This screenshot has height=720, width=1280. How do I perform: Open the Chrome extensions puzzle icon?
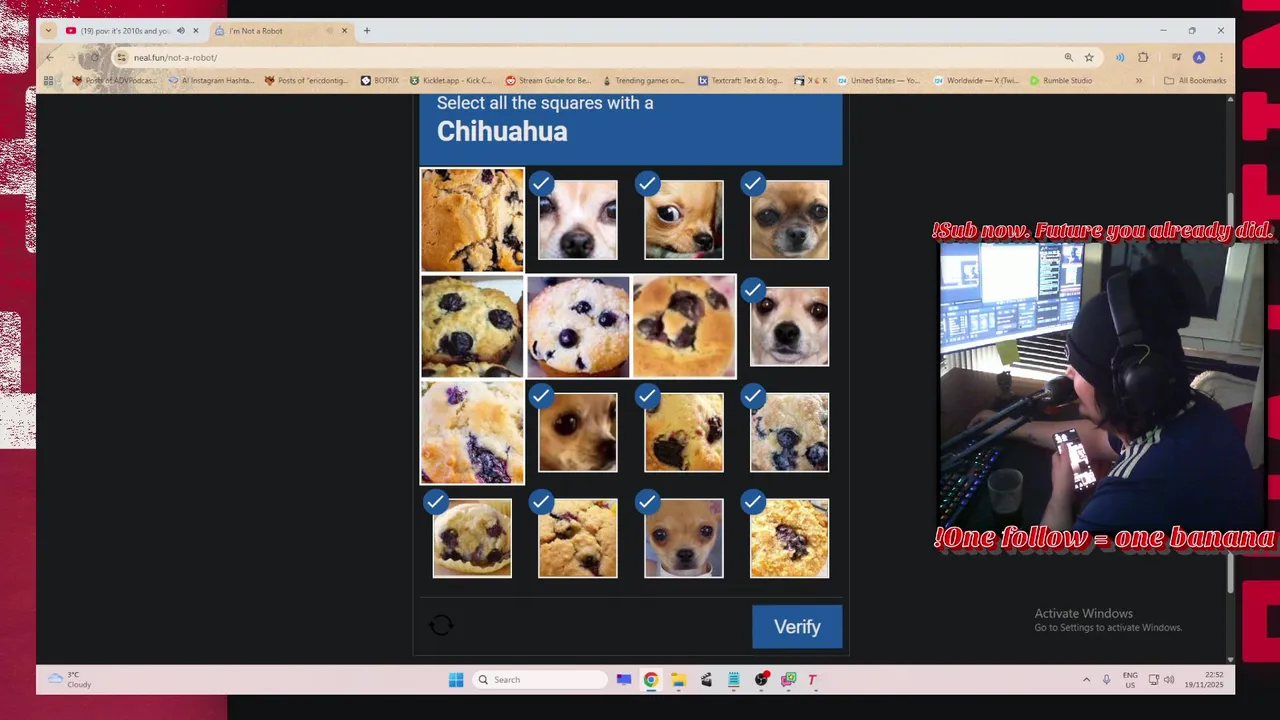[1143, 57]
